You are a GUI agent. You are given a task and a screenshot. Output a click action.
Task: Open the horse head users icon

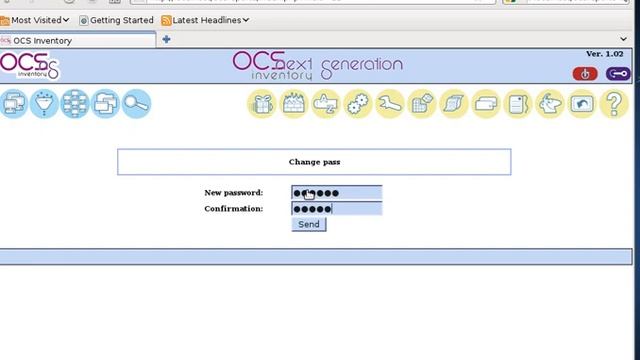click(x=550, y=104)
